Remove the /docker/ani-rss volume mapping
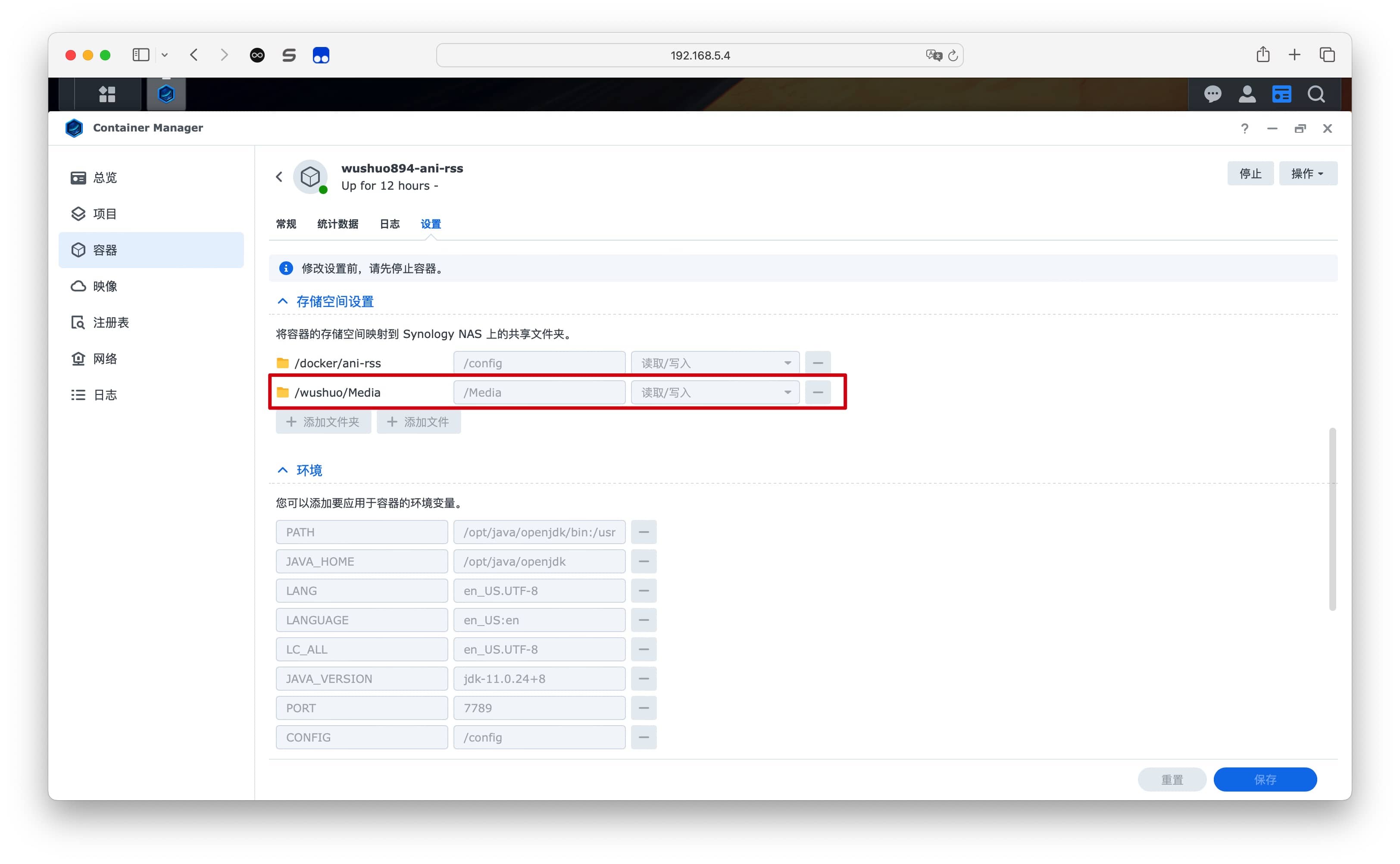1400x864 pixels. [817, 363]
